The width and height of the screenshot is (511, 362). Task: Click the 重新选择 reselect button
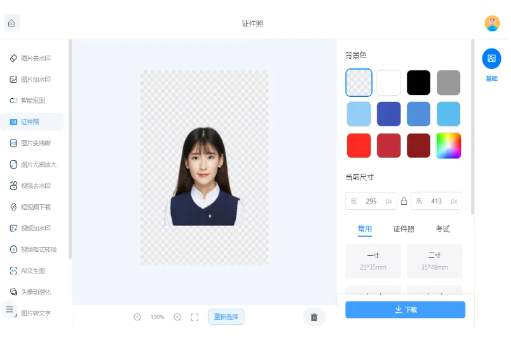pyautogui.click(x=226, y=317)
